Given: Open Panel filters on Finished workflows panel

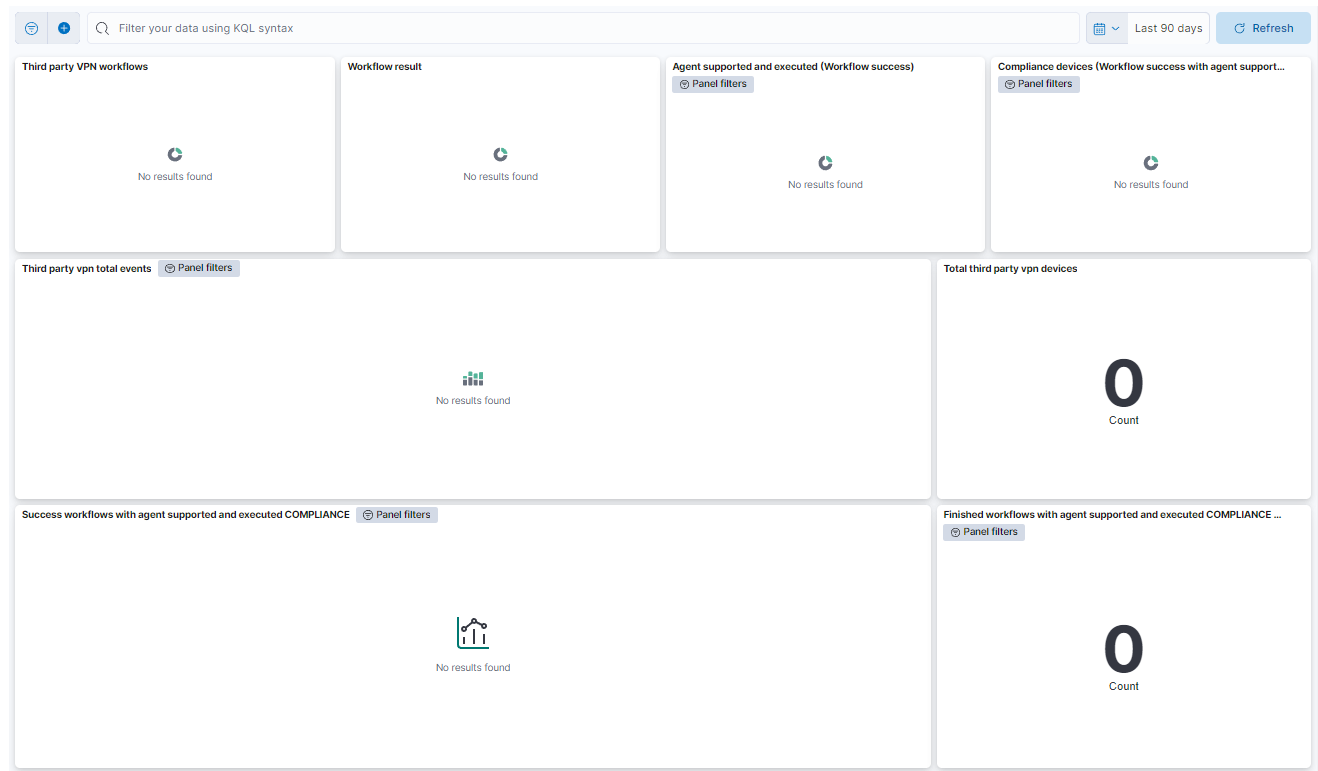Looking at the screenshot, I should click(983, 532).
